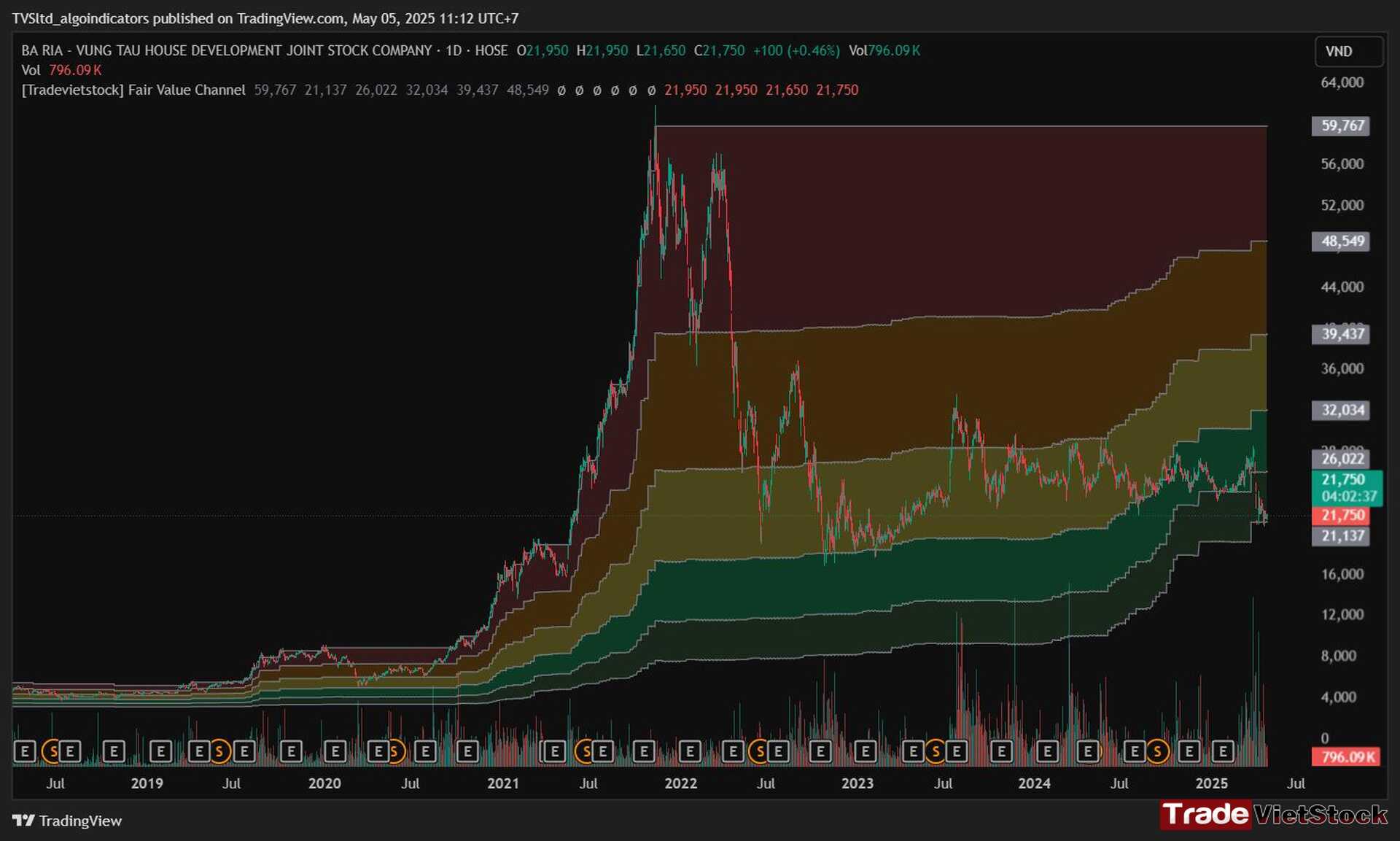The image size is (1400, 841).
Task: Select the Vol indicator legend showing 796.09K
Action: pyautogui.click(x=61, y=70)
